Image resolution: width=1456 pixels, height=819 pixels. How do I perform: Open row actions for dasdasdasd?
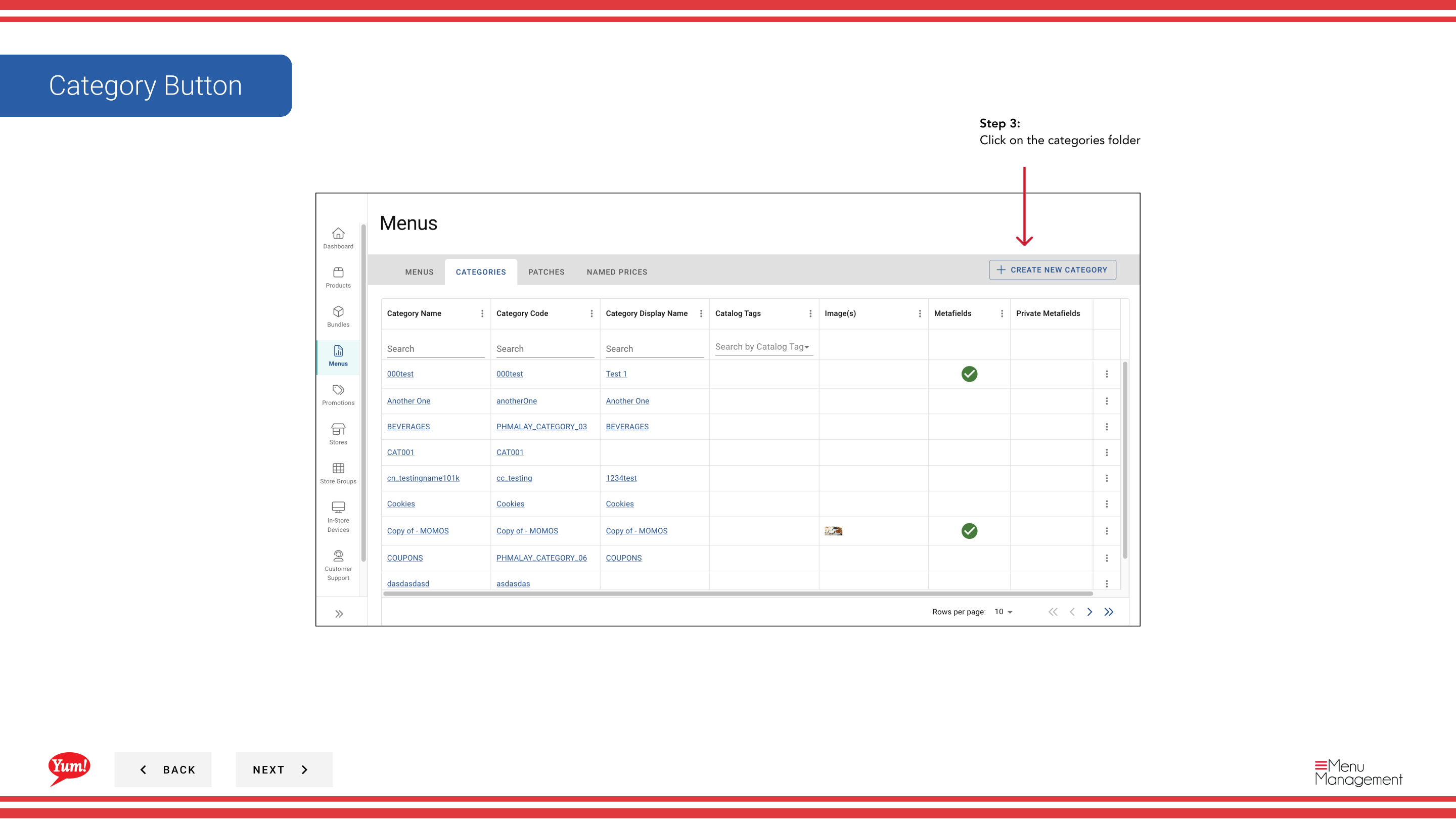[1107, 583]
